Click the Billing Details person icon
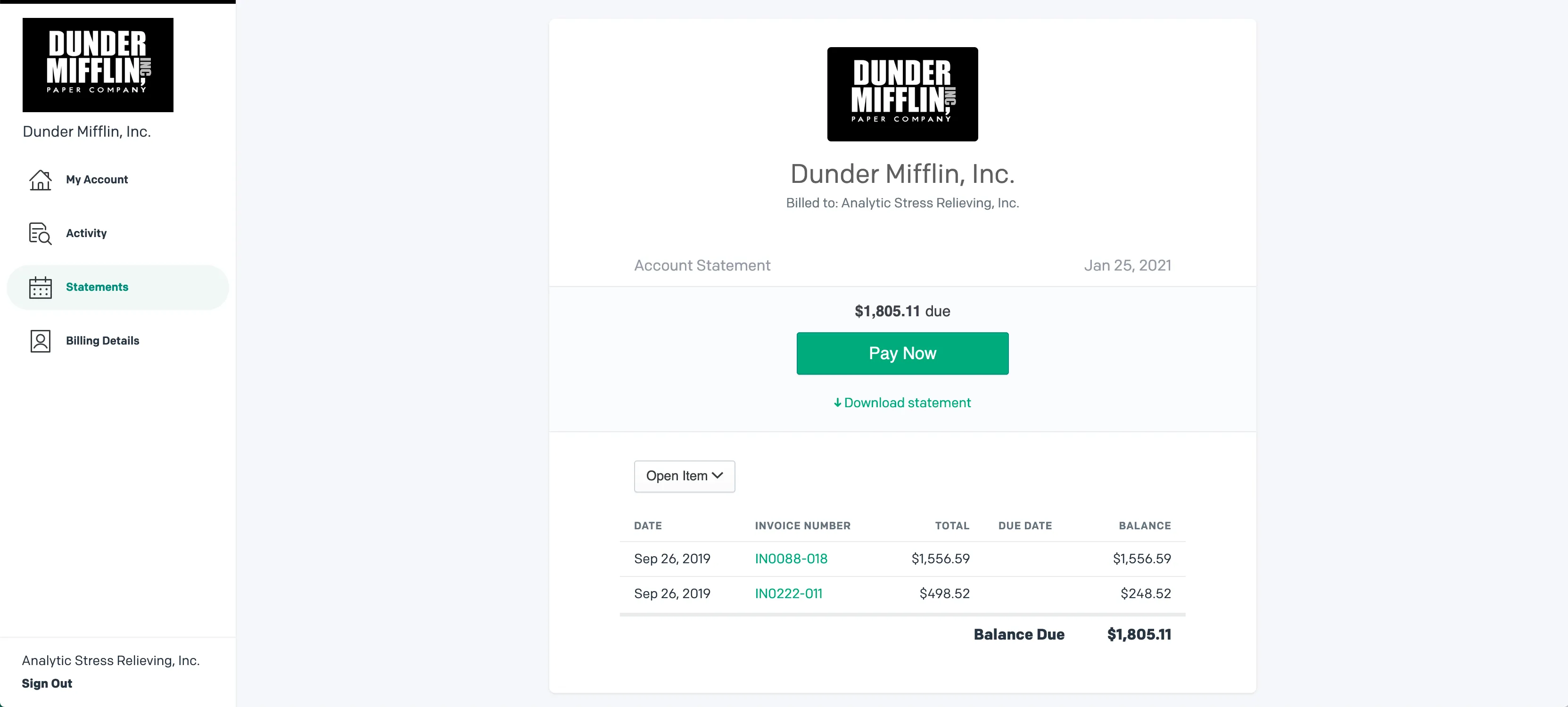The width and height of the screenshot is (1568, 707). [40, 341]
